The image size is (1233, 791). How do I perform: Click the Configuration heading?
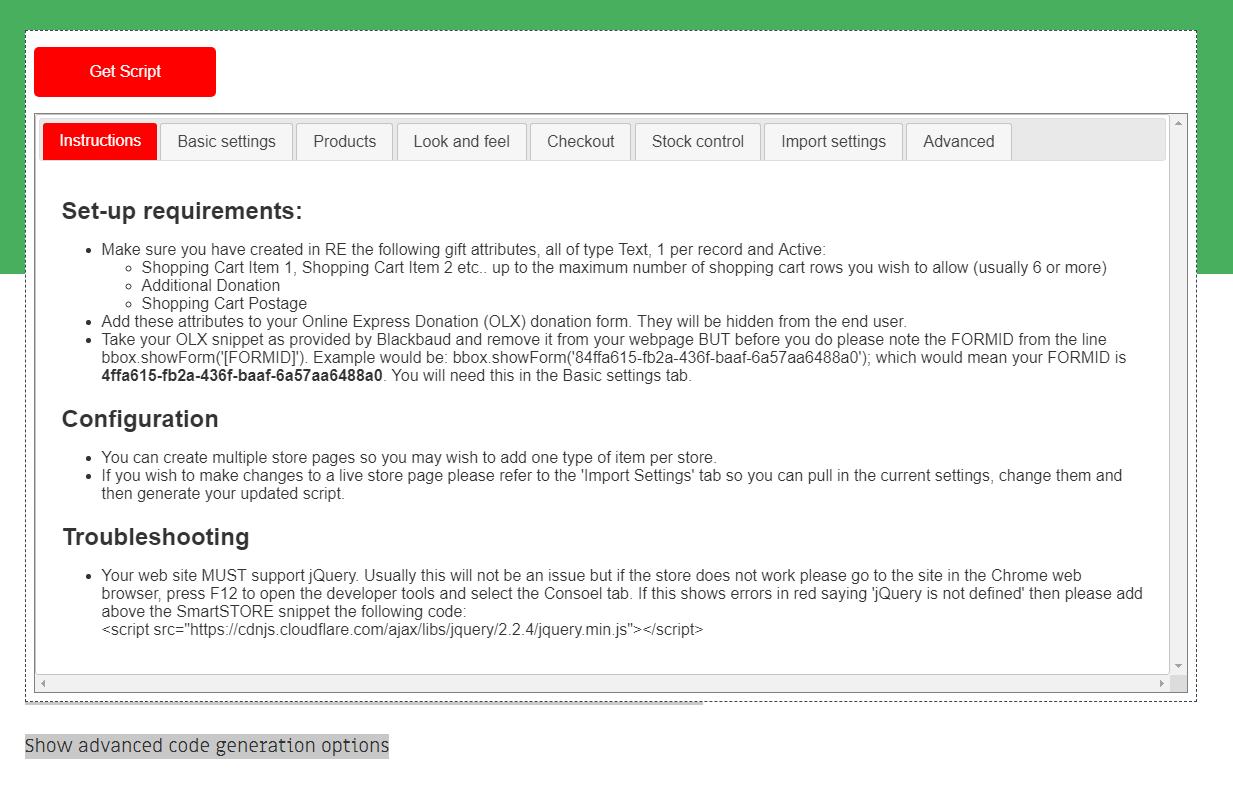pos(140,419)
